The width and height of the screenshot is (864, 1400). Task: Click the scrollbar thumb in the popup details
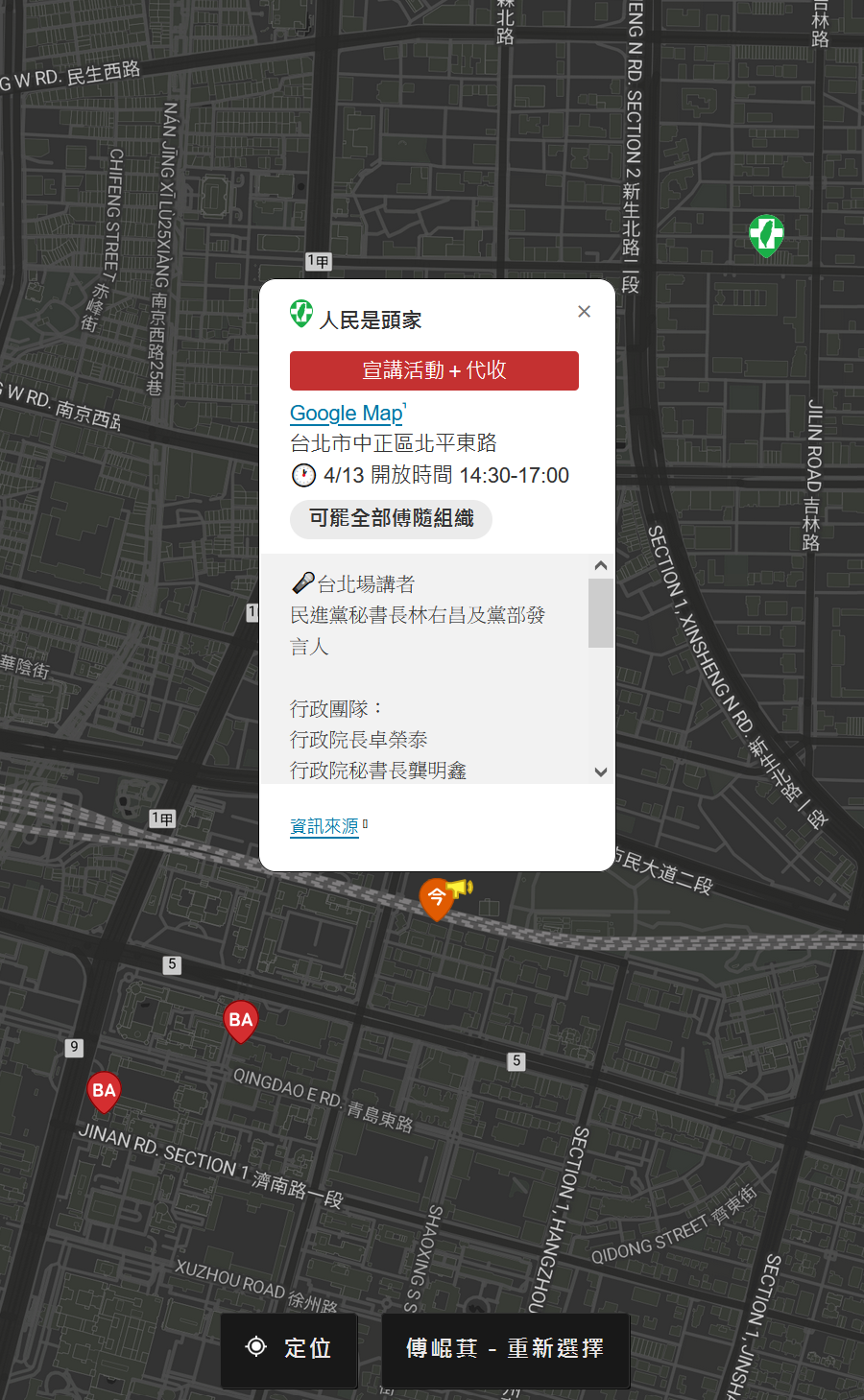click(x=601, y=613)
